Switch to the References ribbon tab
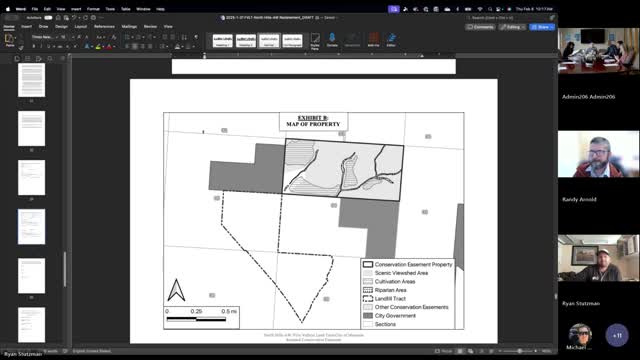Screen dimensions: 640x360 click(104, 27)
